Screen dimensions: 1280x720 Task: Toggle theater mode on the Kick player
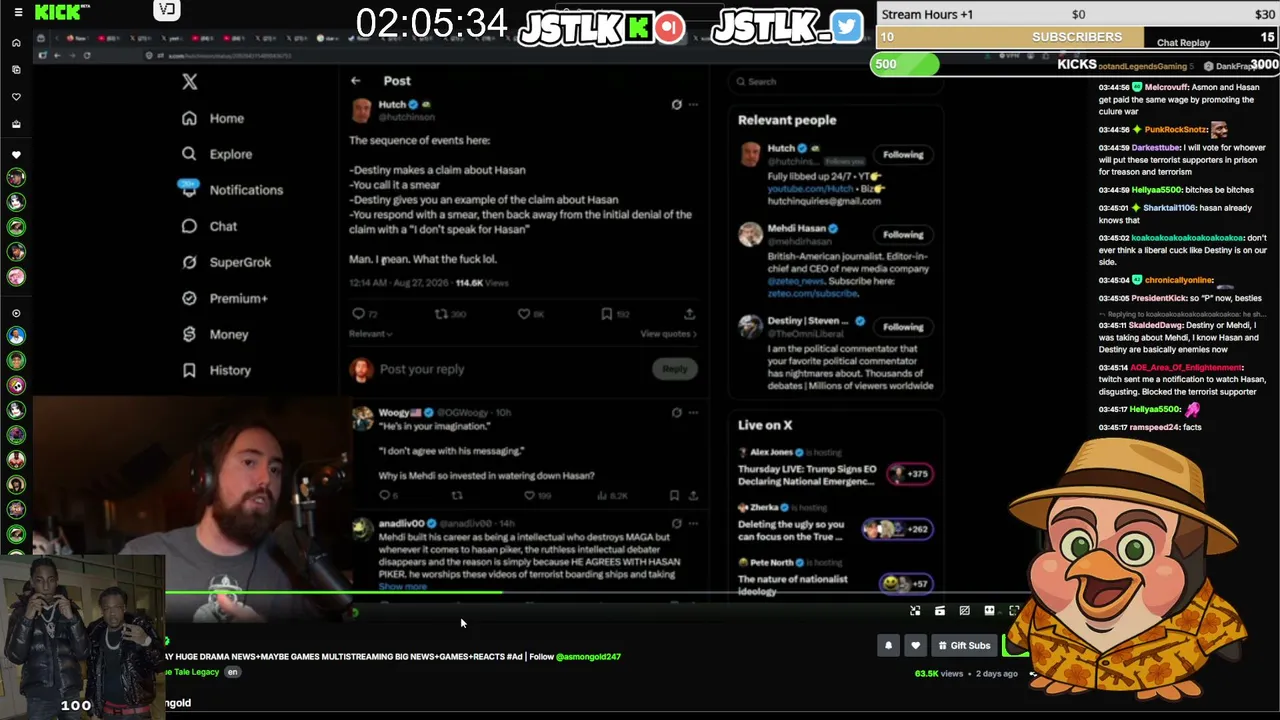coord(989,611)
